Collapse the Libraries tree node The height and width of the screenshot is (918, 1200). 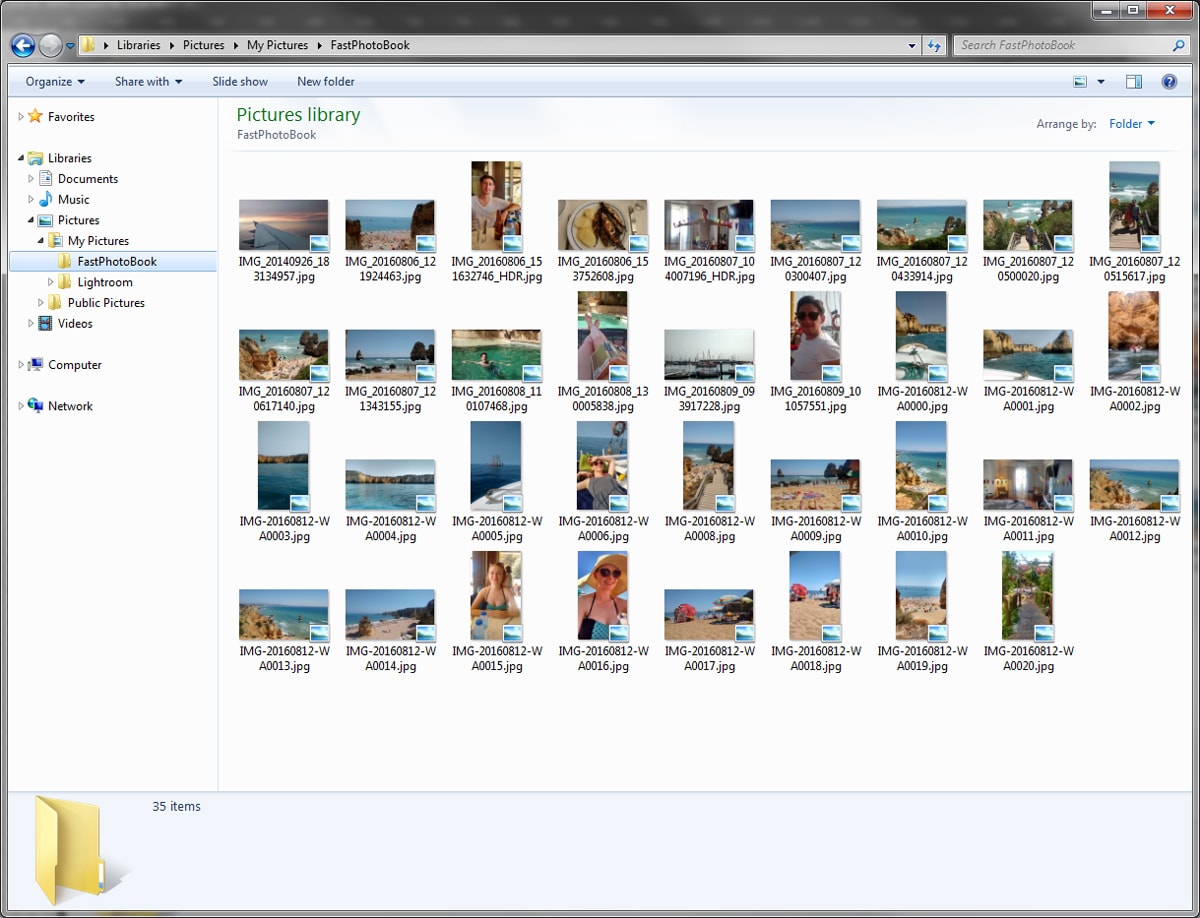[20, 158]
